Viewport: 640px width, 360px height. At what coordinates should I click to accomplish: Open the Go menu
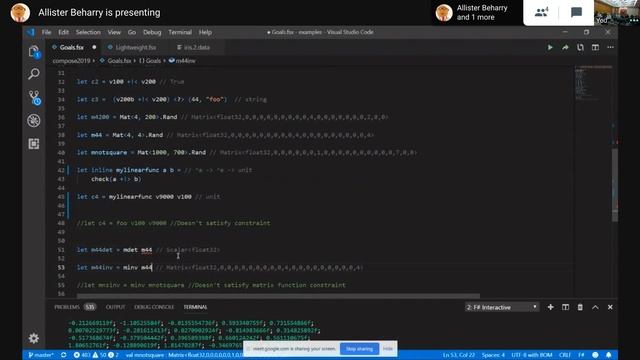tap(131, 32)
